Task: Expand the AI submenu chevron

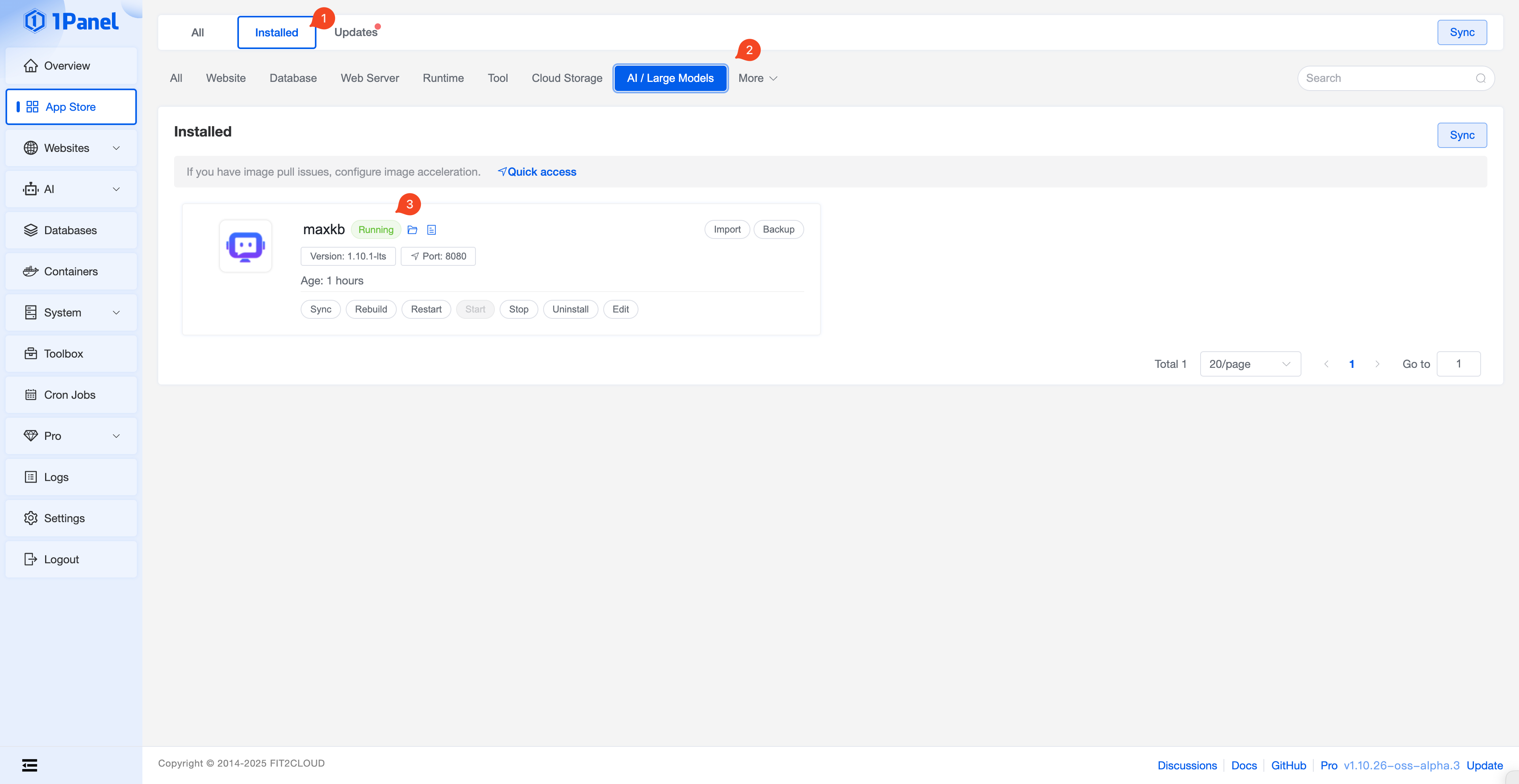Action: click(x=116, y=189)
